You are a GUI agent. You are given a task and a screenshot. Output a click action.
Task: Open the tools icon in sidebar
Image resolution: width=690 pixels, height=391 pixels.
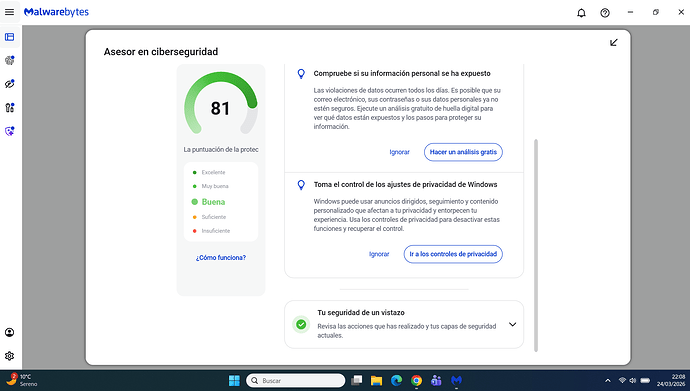click(9, 107)
